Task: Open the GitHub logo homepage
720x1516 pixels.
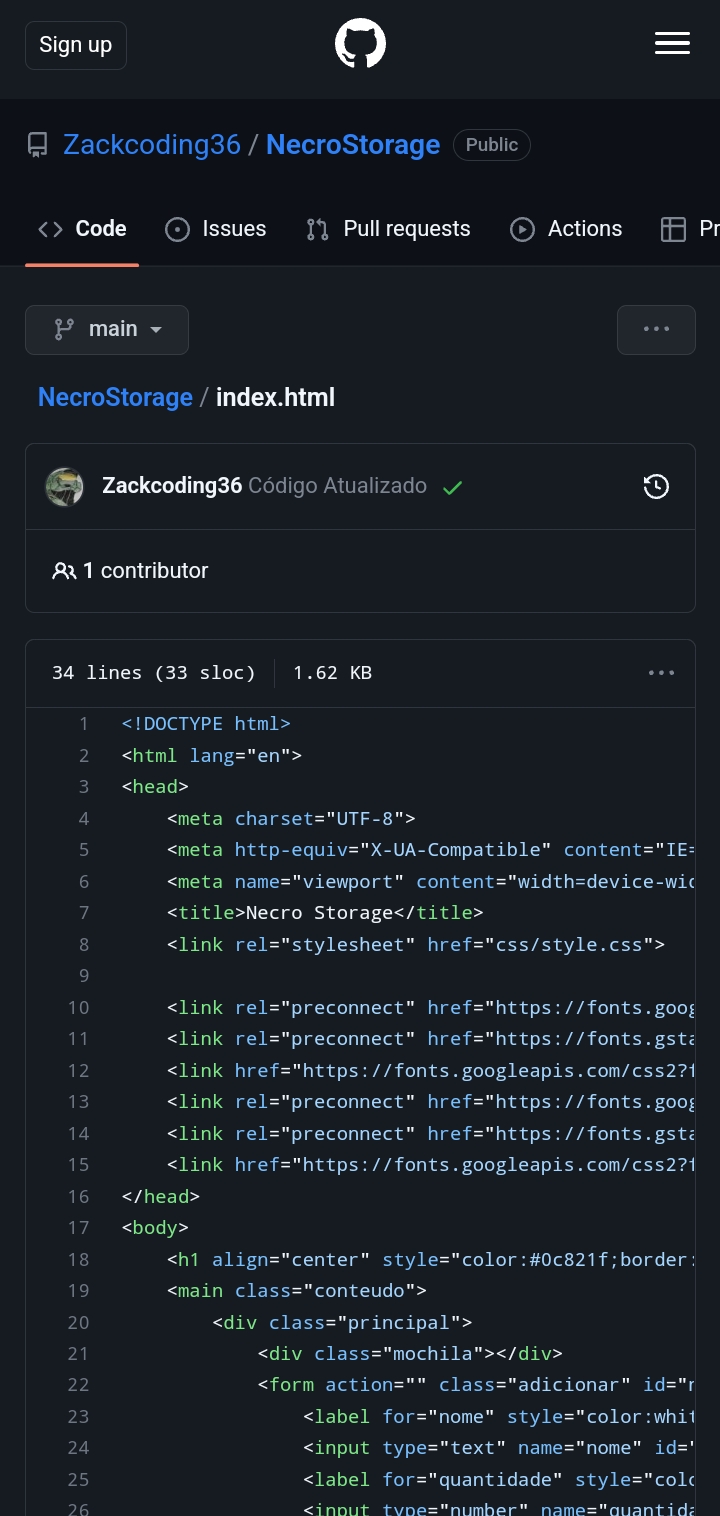Action: (360, 45)
